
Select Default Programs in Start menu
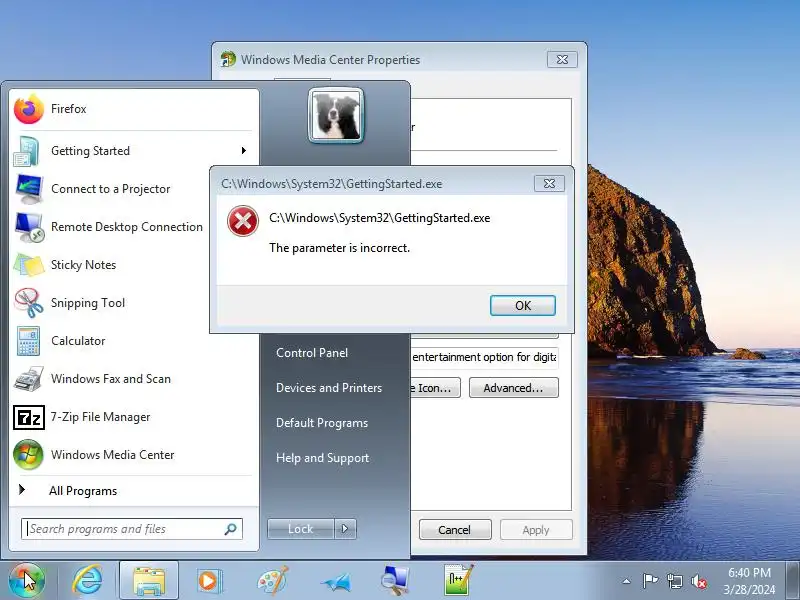click(x=322, y=423)
